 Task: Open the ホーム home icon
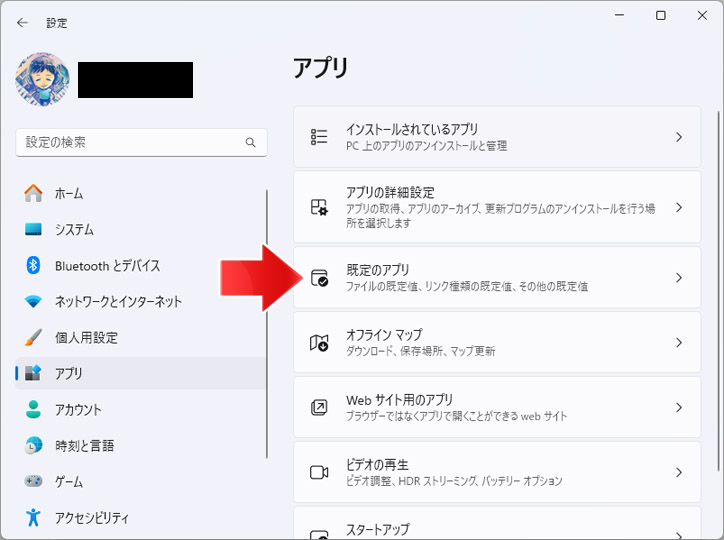(x=33, y=193)
